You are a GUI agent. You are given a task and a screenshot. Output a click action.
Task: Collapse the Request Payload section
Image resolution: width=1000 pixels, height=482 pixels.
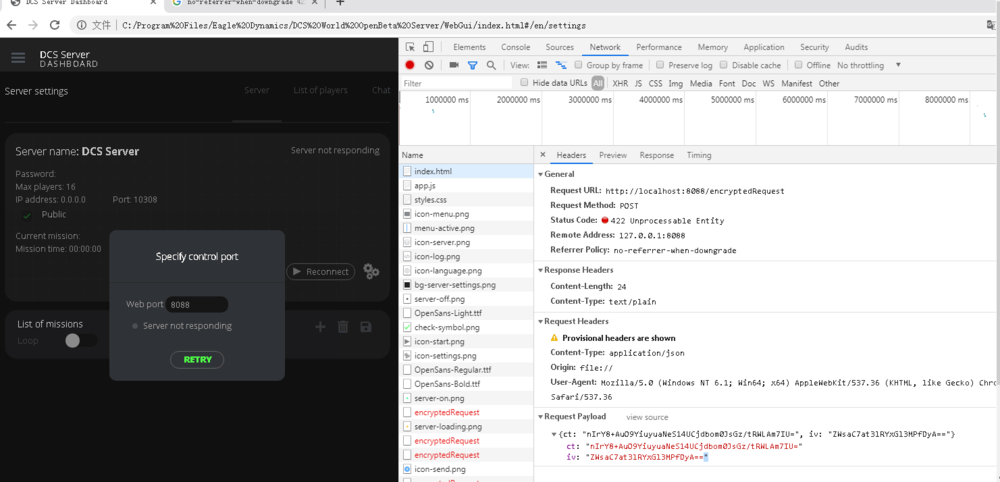(575, 417)
